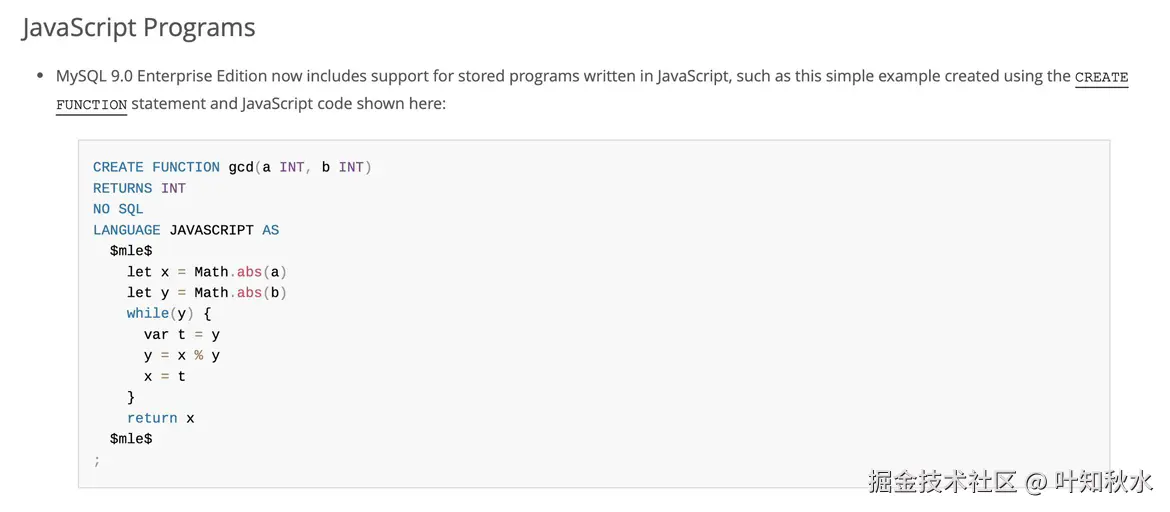Click the bullet point before MySQL 9.0
1170x512 pixels.
(40, 77)
